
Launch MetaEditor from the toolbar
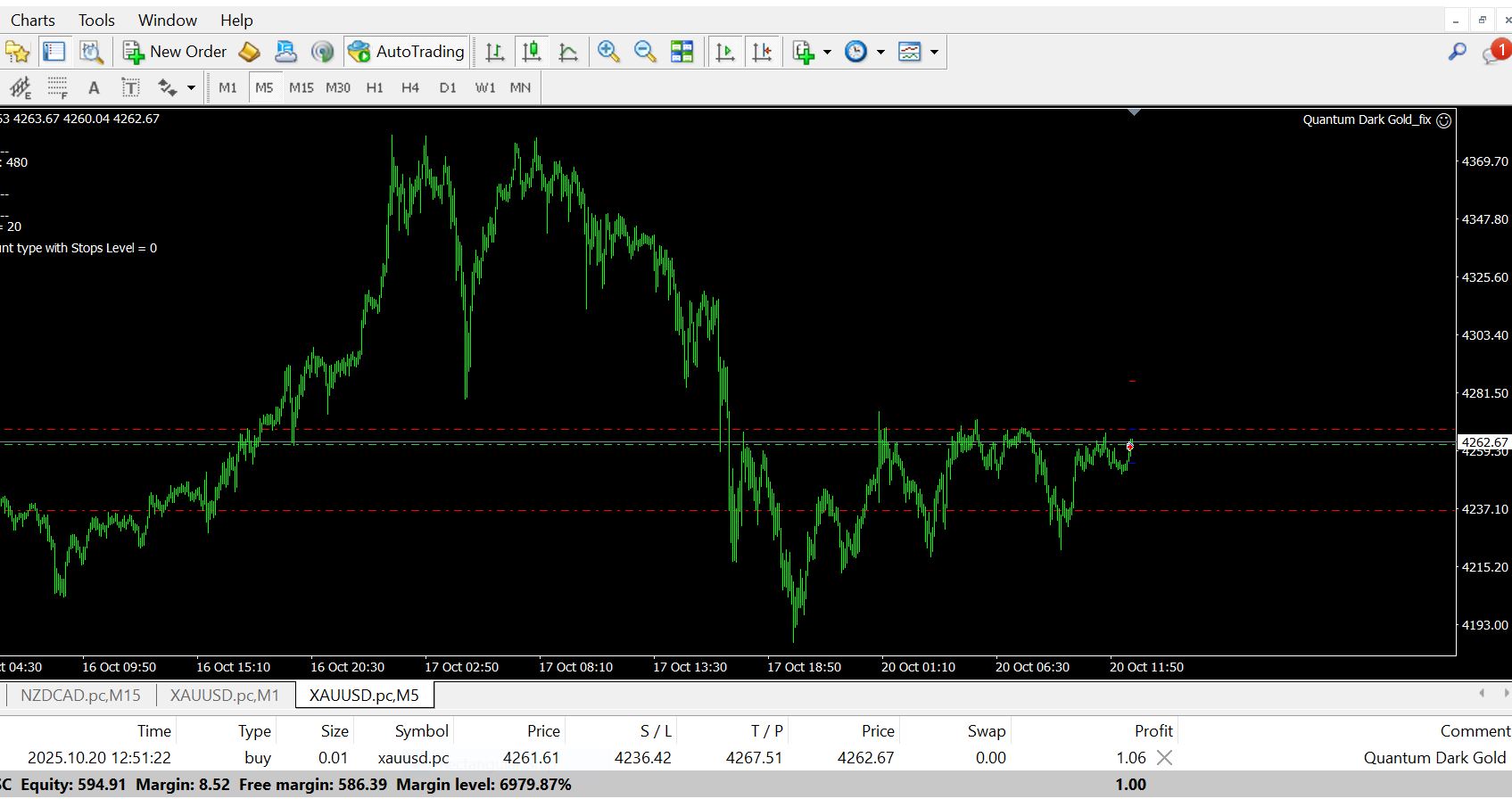[249, 52]
